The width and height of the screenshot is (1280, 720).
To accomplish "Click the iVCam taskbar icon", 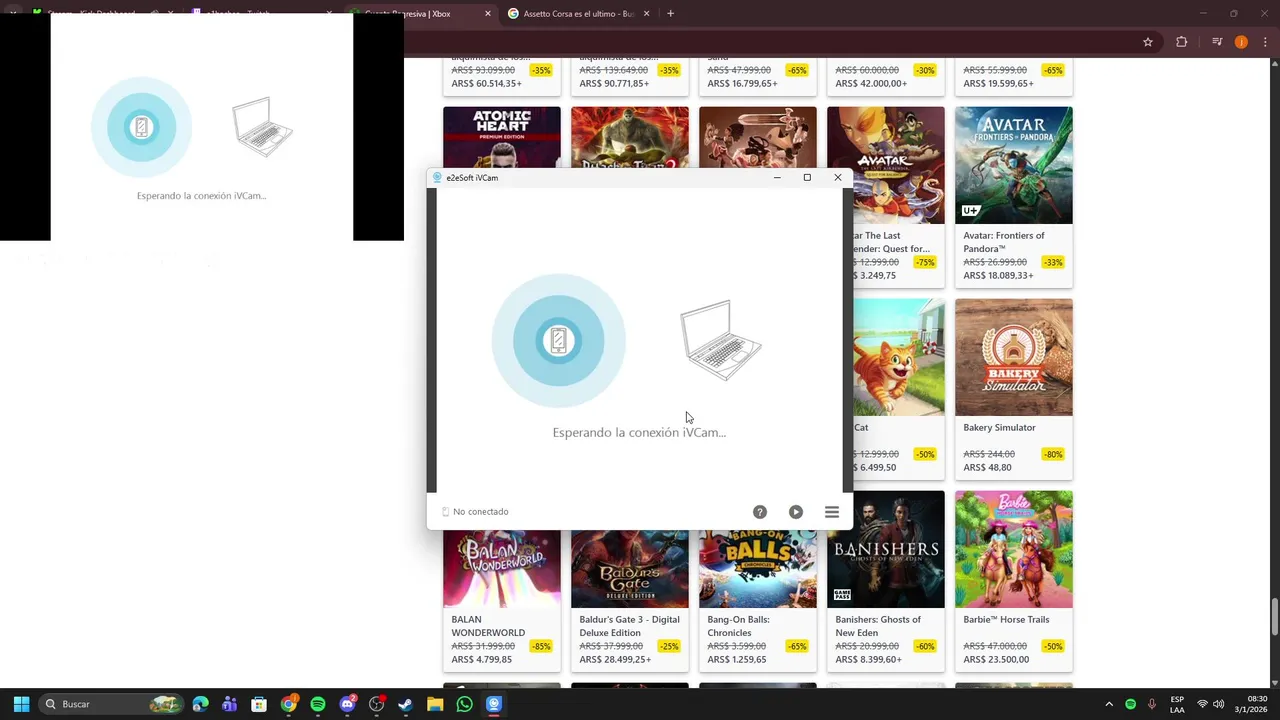I will coord(494,704).
